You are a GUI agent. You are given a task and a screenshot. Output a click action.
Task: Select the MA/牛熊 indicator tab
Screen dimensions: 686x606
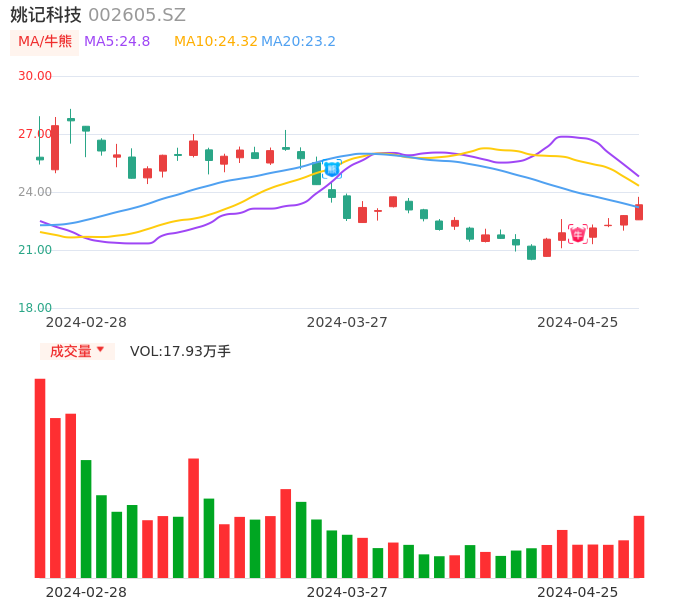click(45, 42)
